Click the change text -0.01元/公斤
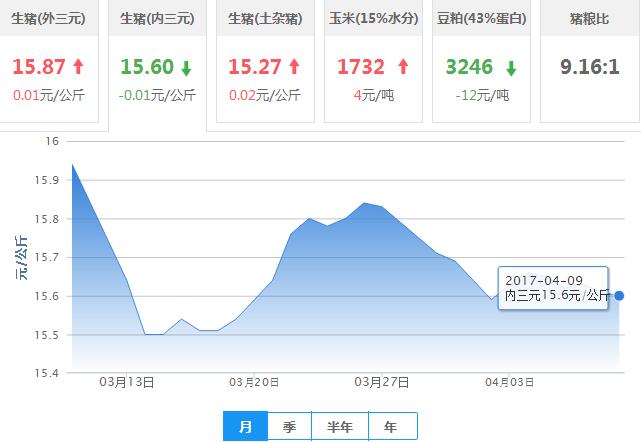This screenshot has width=641, height=442. [x=157, y=95]
